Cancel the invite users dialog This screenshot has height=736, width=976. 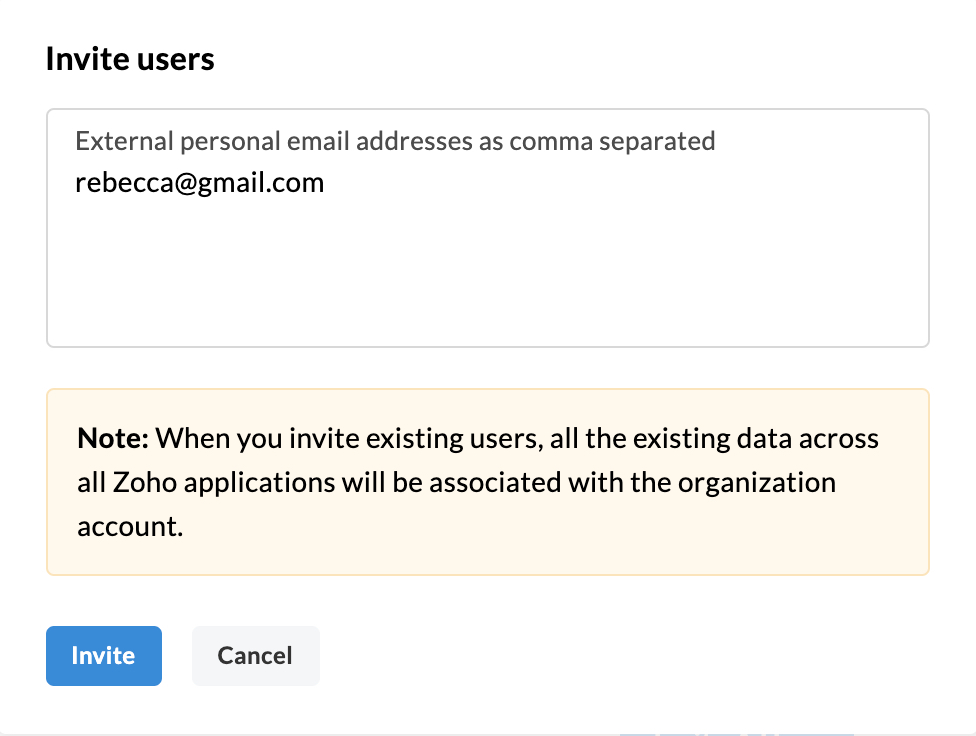256,656
